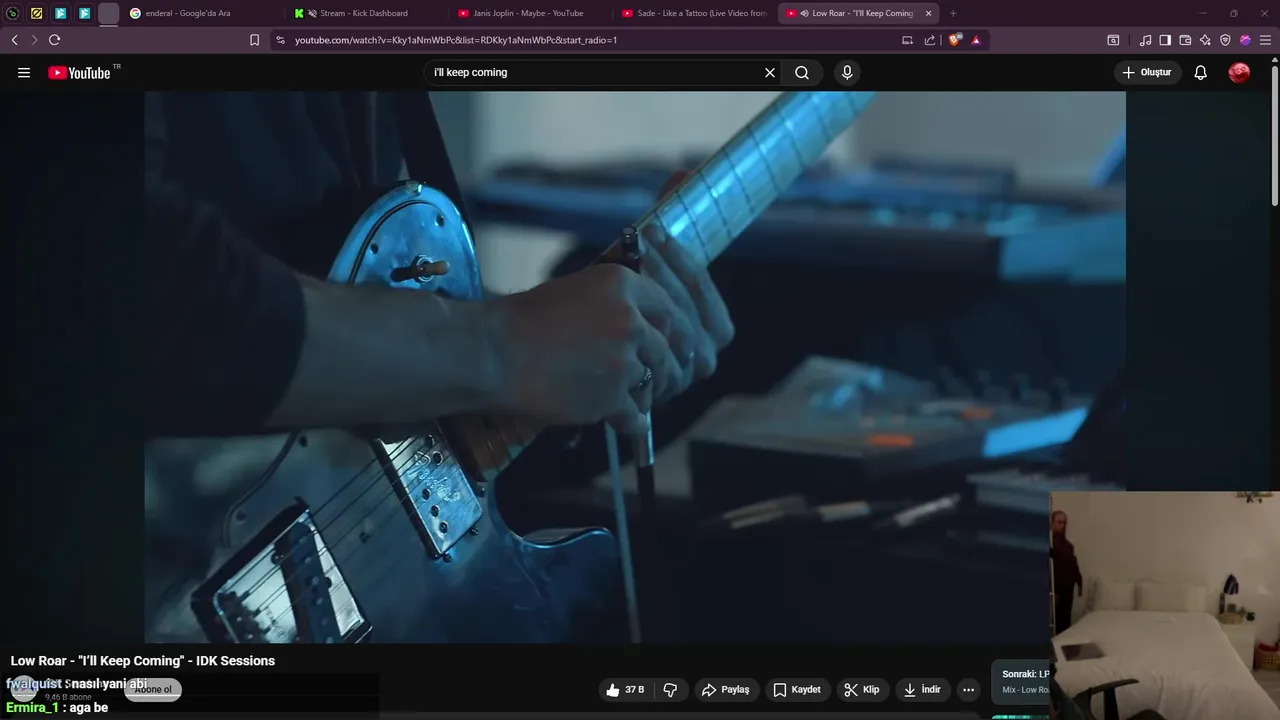
Task: Go back with the browser back arrow
Action: [14, 40]
